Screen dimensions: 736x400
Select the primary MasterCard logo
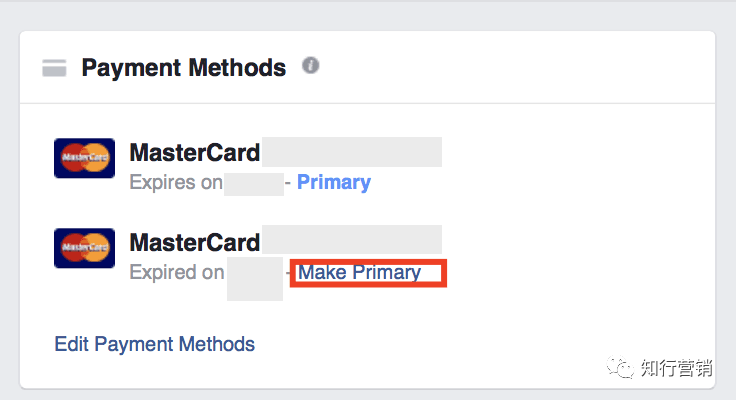(84, 158)
